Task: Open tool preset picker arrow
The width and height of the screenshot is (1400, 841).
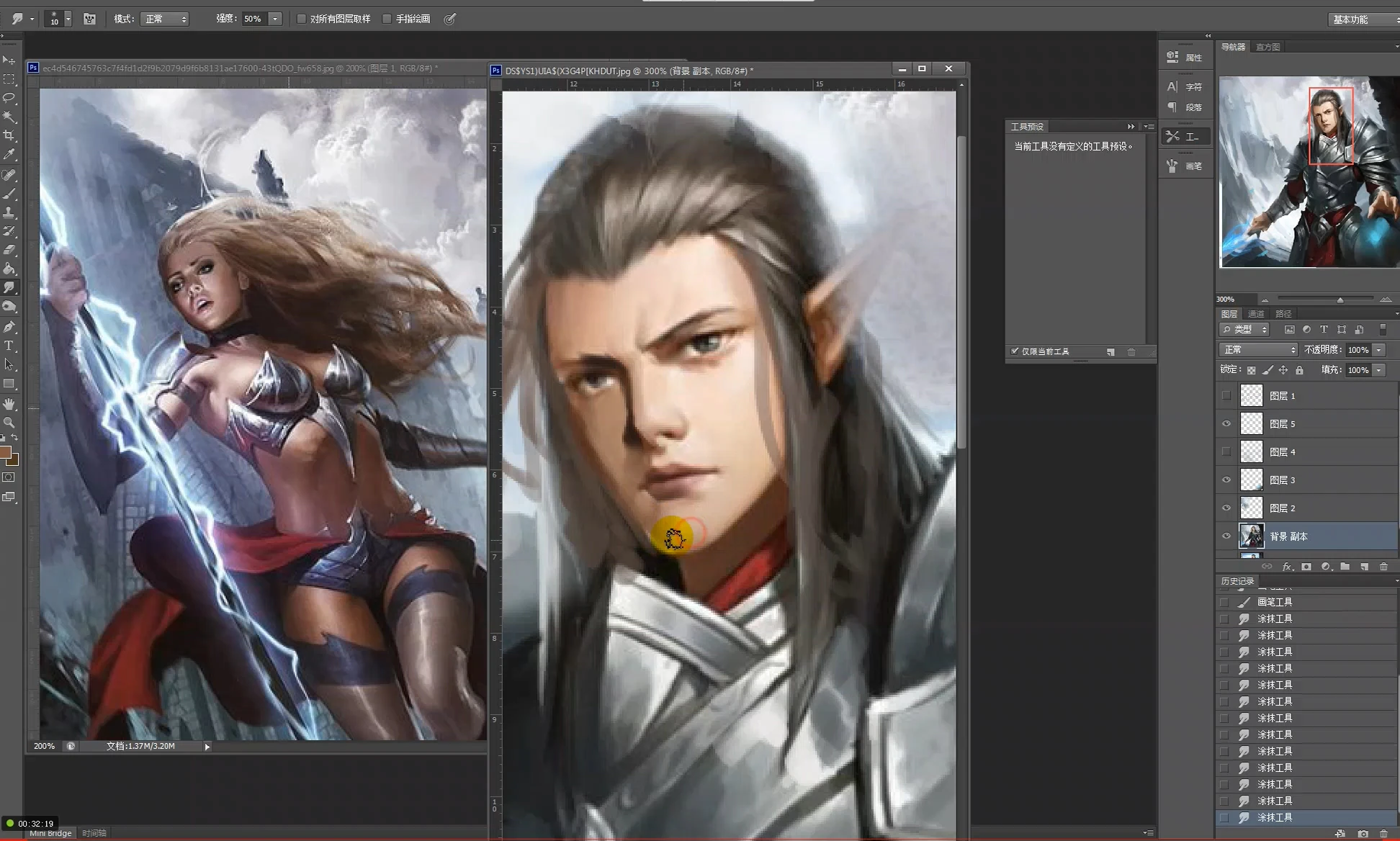Action: [x=32, y=19]
